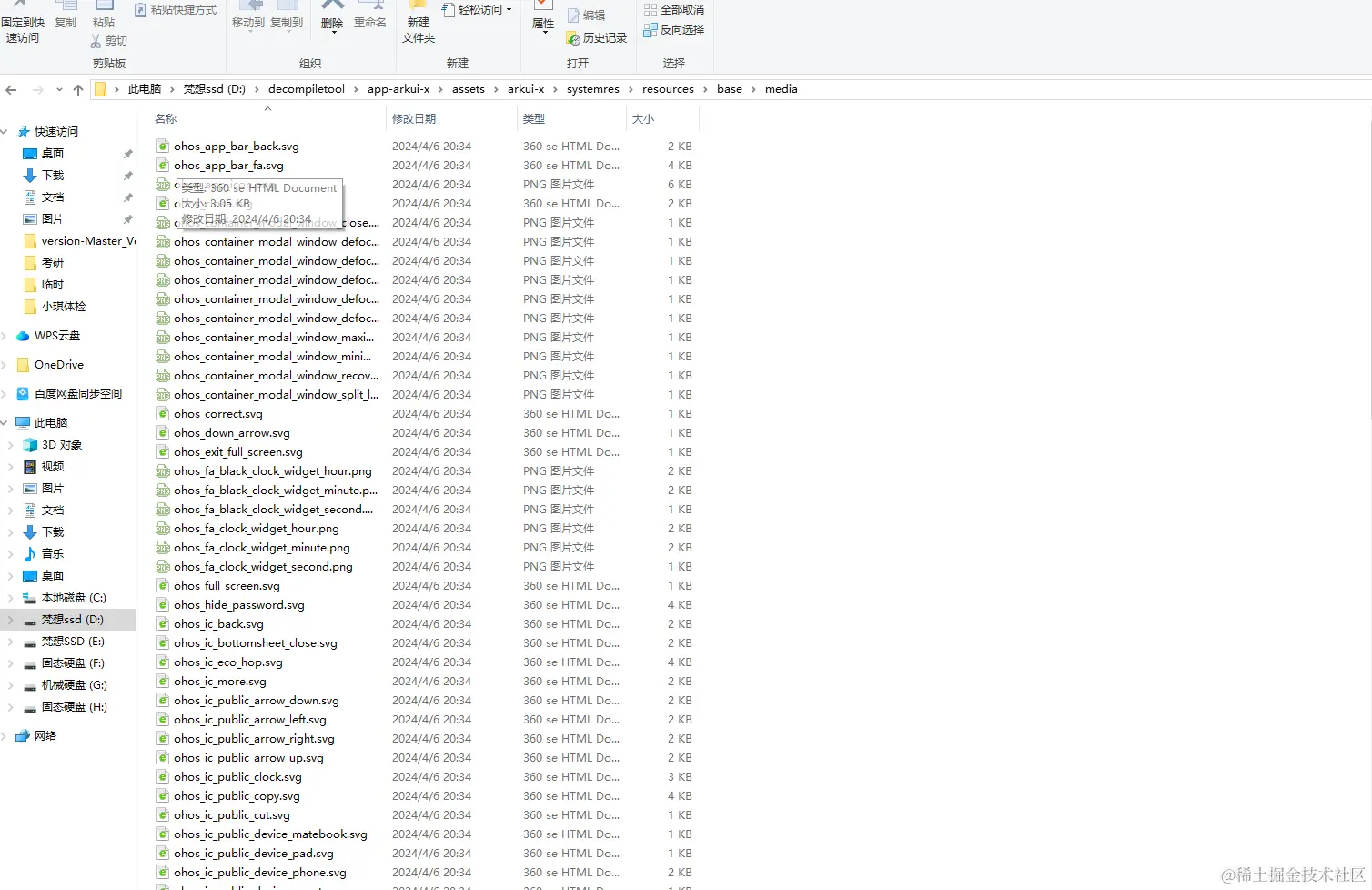This screenshot has height=890, width=1372.
Task: Sort by 名称 column header
Action: click(166, 119)
